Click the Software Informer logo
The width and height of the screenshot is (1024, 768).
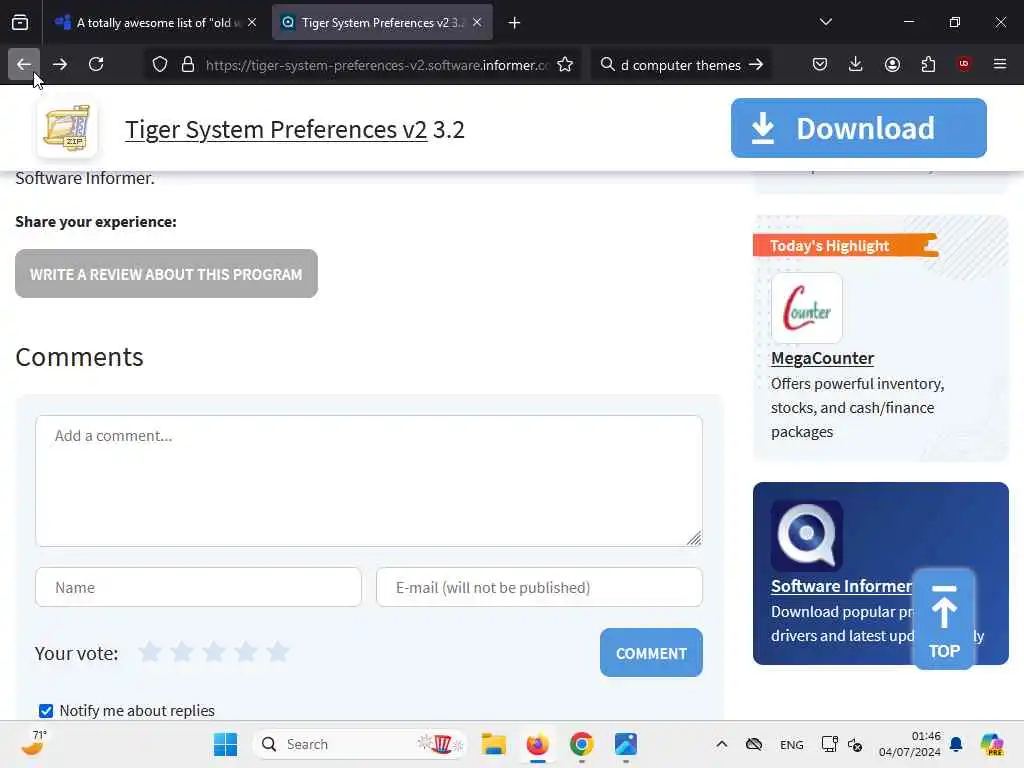coord(807,536)
